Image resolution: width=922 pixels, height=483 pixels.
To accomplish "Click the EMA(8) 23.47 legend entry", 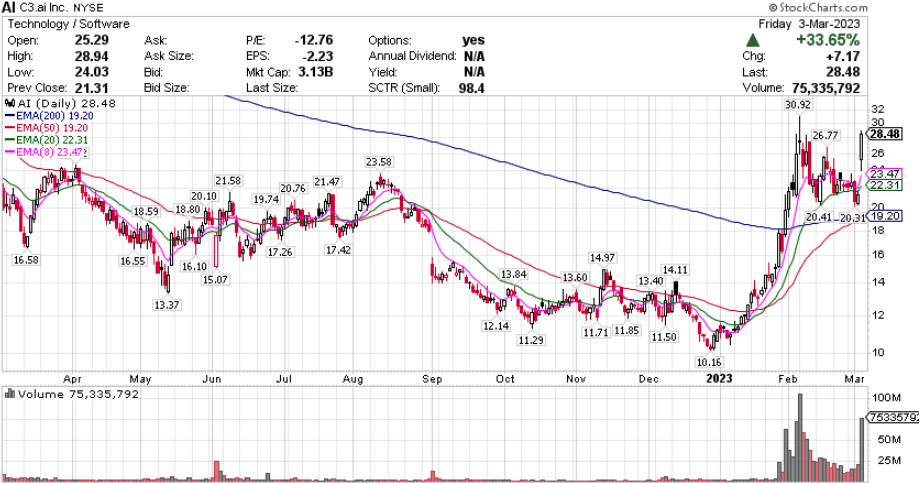I will 46,152.
